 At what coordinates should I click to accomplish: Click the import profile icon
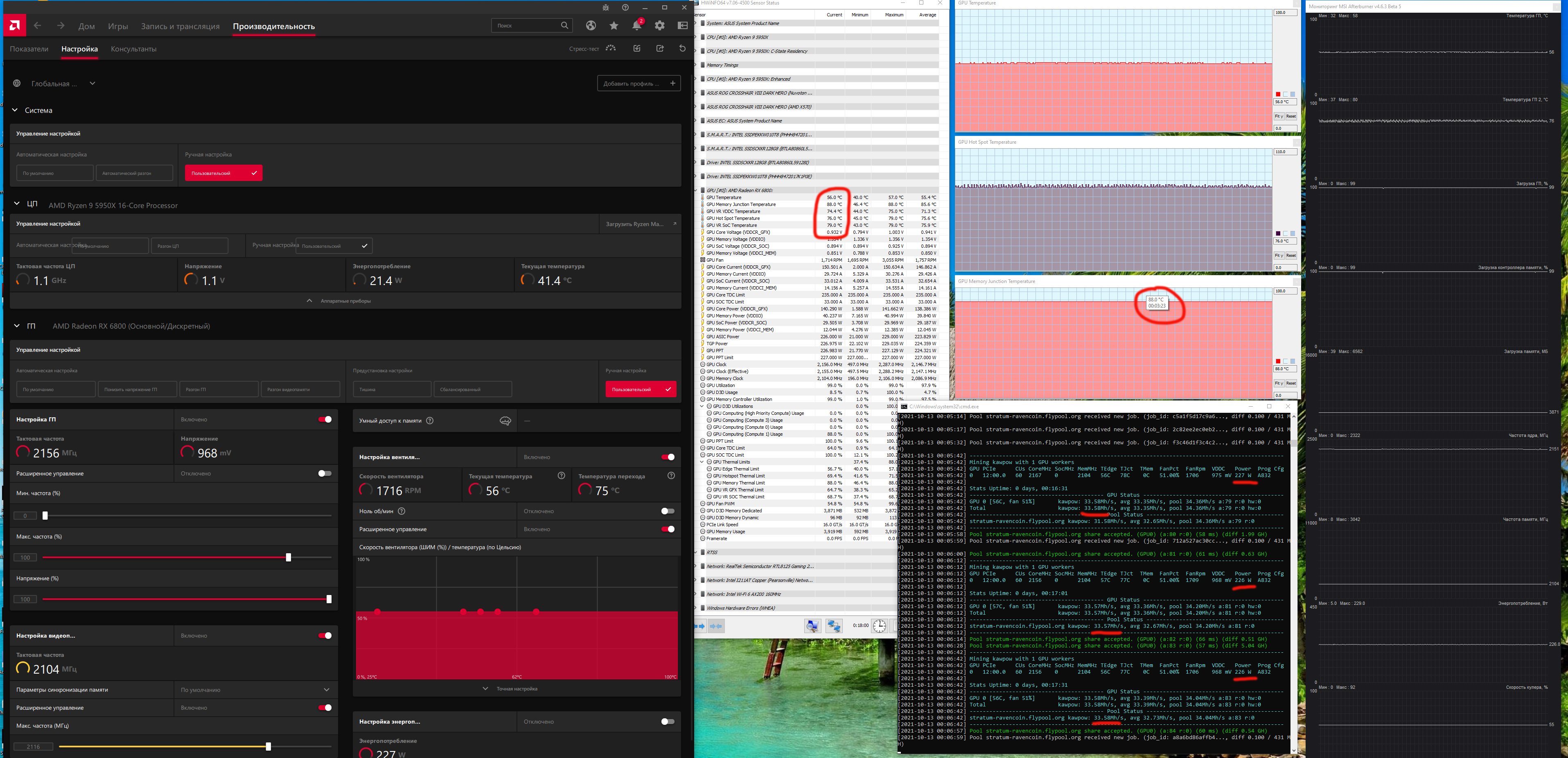click(x=637, y=49)
